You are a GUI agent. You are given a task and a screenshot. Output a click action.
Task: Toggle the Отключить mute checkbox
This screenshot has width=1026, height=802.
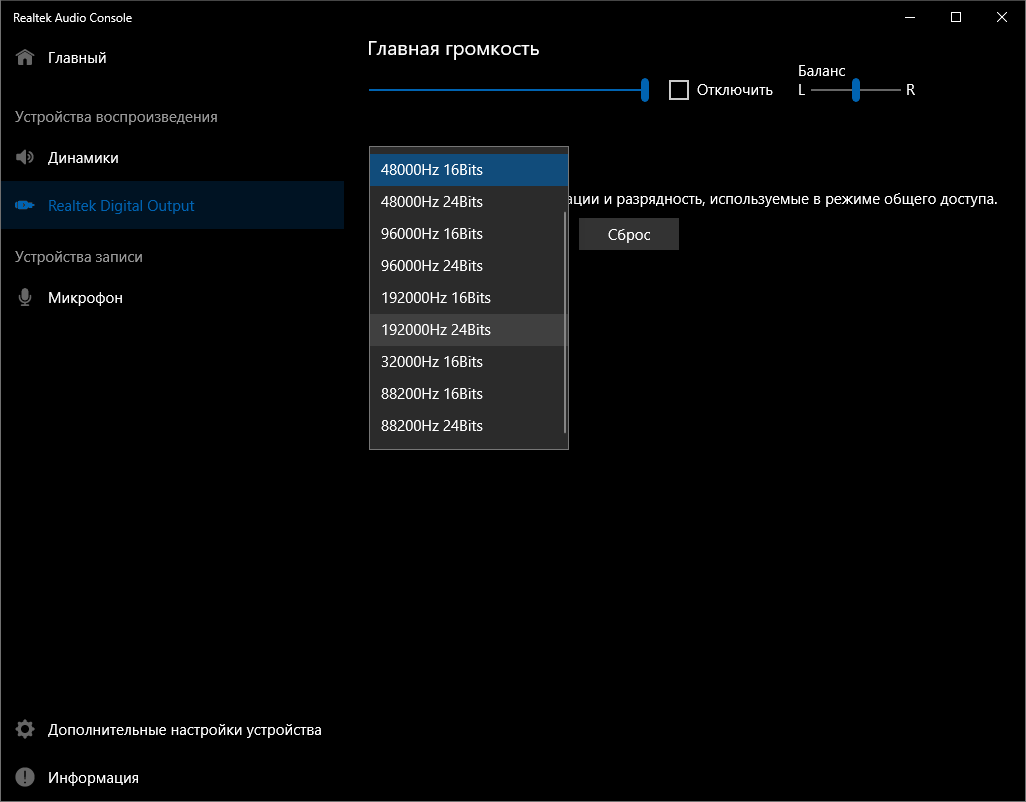(x=679, y=90)
